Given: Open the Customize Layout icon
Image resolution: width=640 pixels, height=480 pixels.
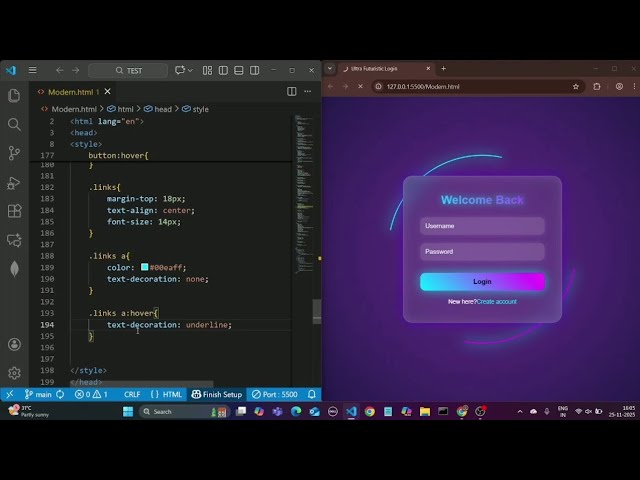Looking at the screenshot, I should click(x=207, y=70).
